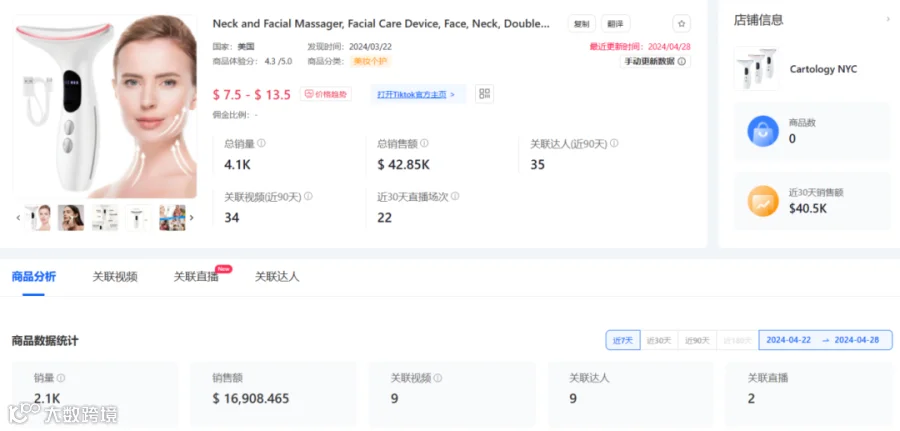Click info icon next to 总销量

pos(261,143)
